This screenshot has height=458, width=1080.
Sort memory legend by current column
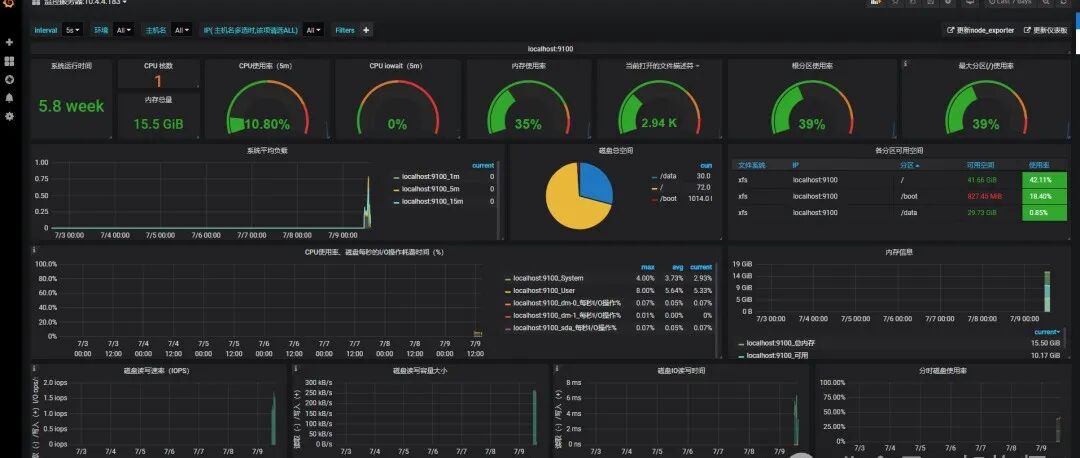pyautogui.click(x=1047, y=332)
